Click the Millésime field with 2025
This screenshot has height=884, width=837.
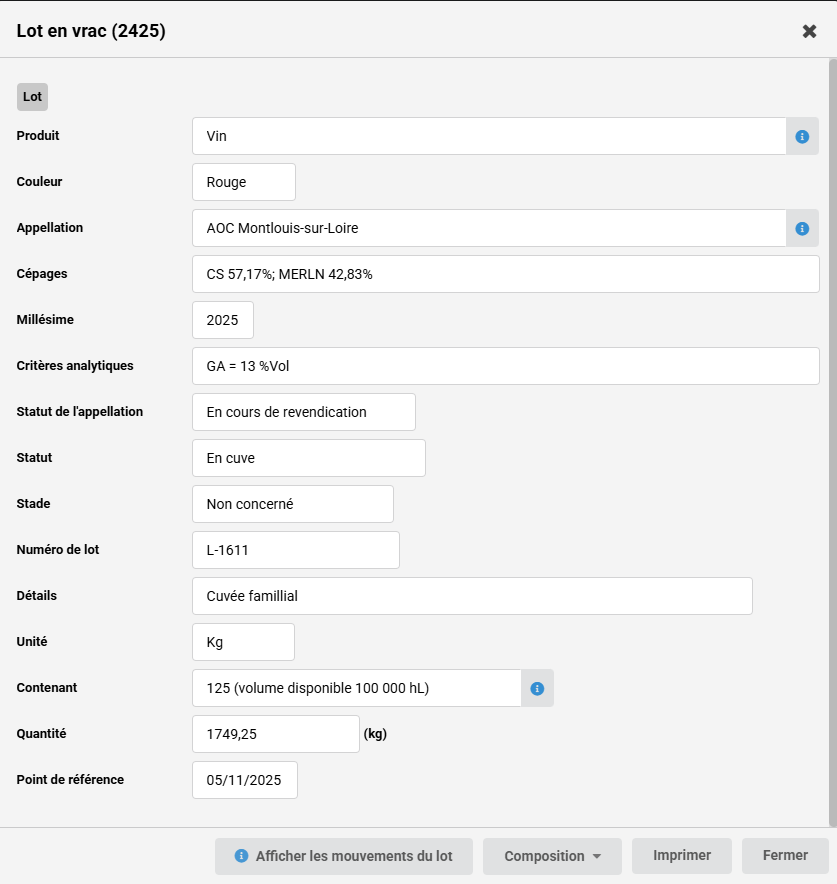[223, 320]
